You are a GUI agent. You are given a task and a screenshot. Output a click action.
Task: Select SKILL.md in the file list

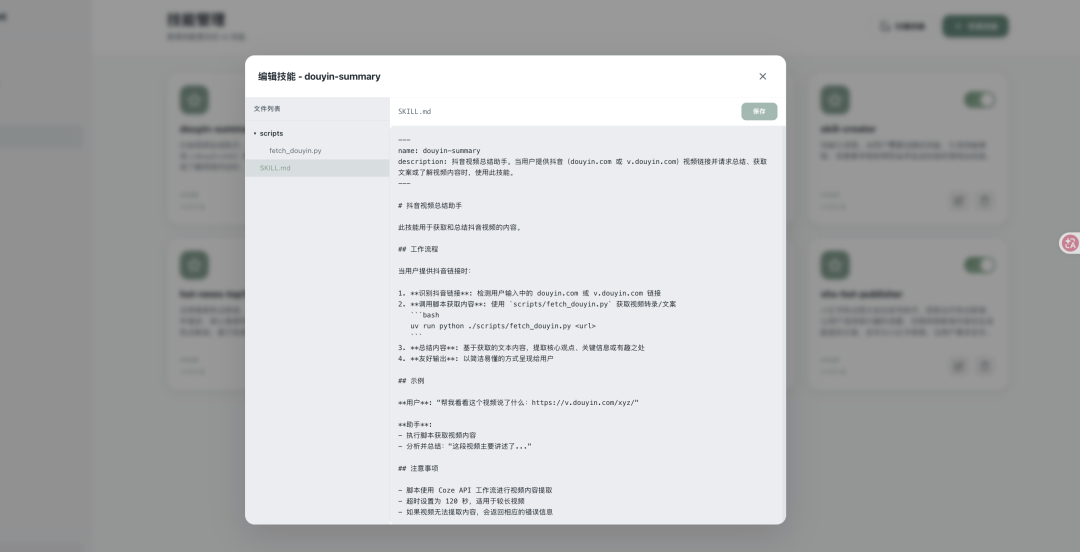(275, 168)
